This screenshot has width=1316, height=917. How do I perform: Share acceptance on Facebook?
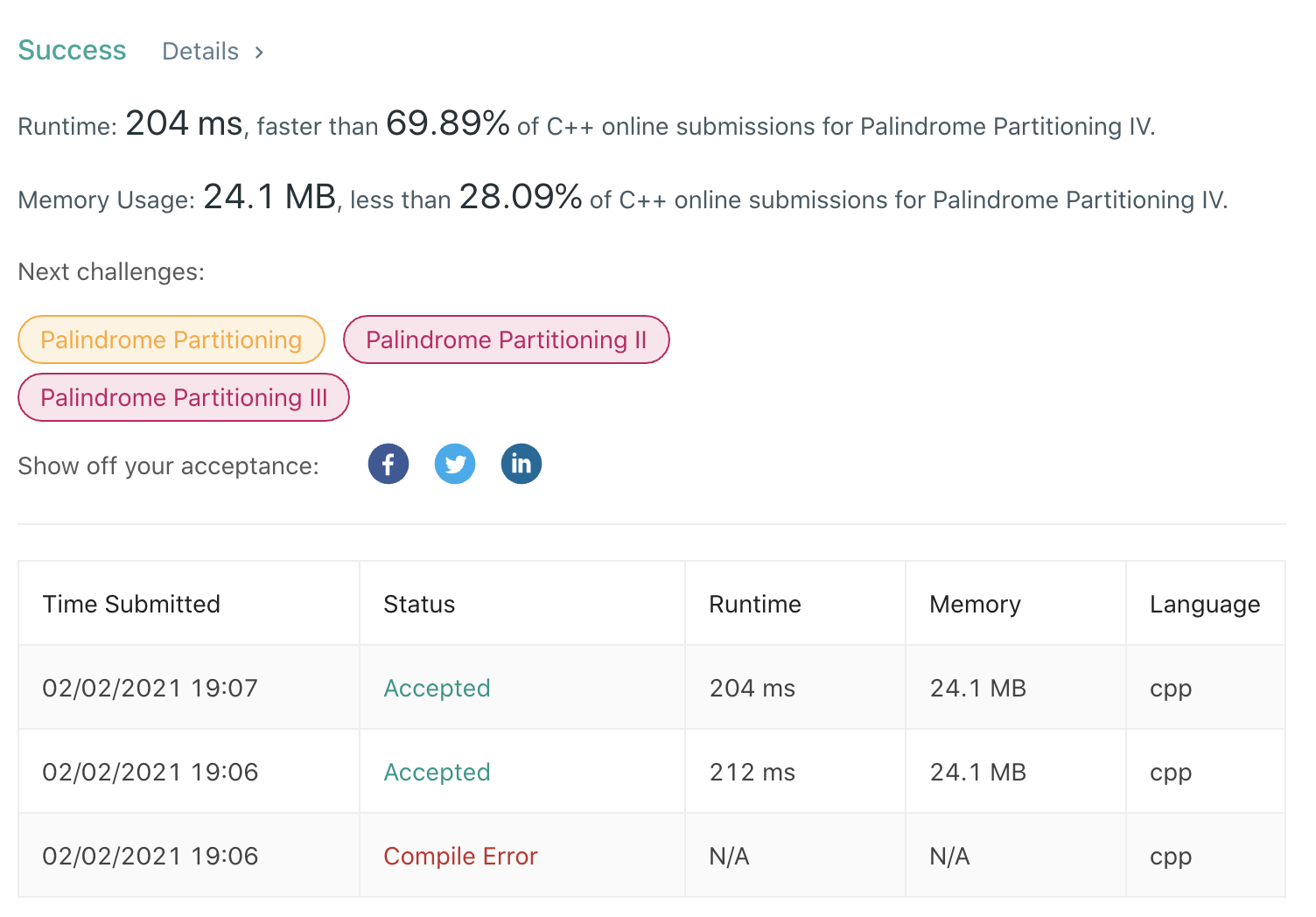tap(388, 464)
